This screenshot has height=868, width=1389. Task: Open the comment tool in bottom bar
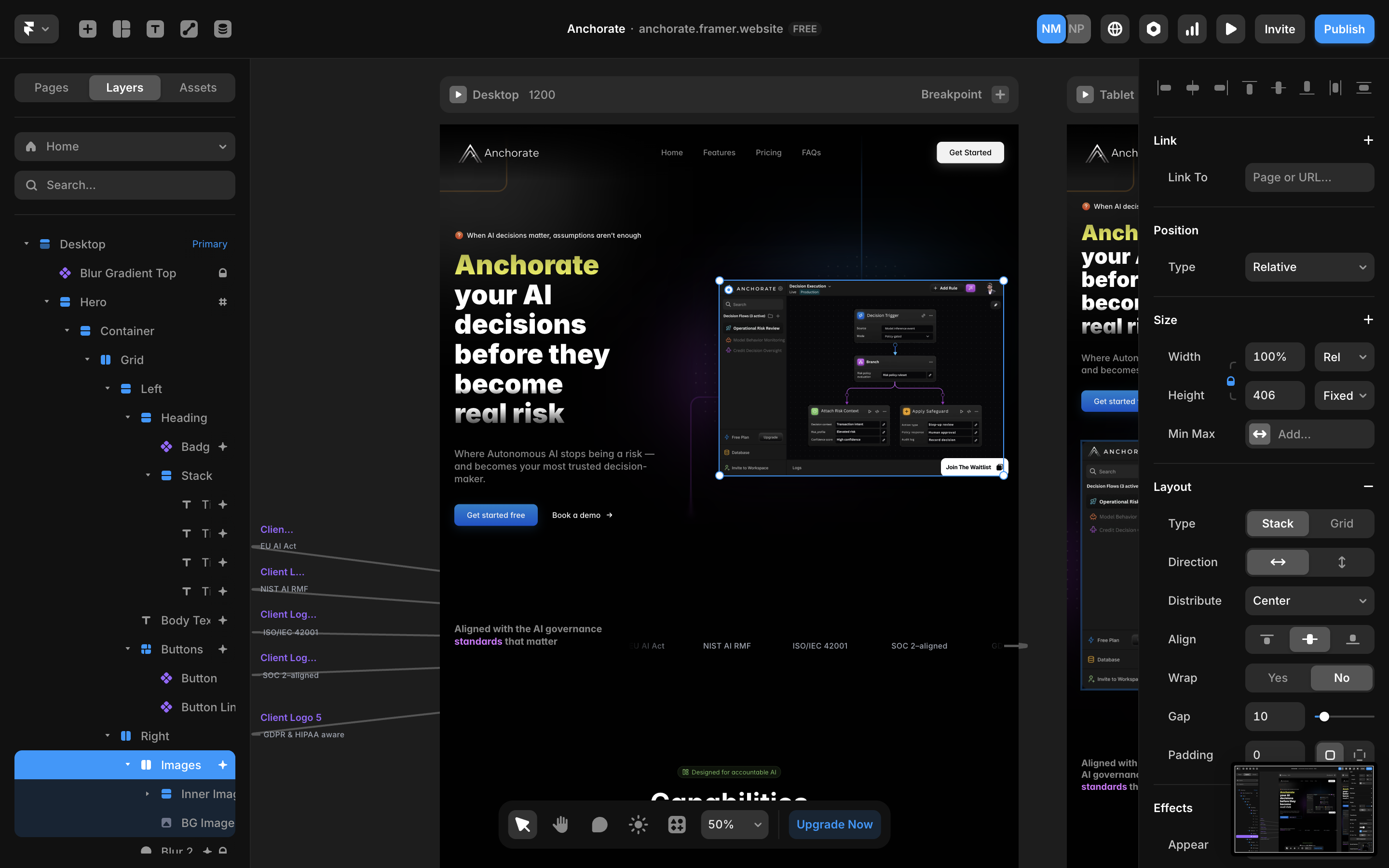coord(599,825)
